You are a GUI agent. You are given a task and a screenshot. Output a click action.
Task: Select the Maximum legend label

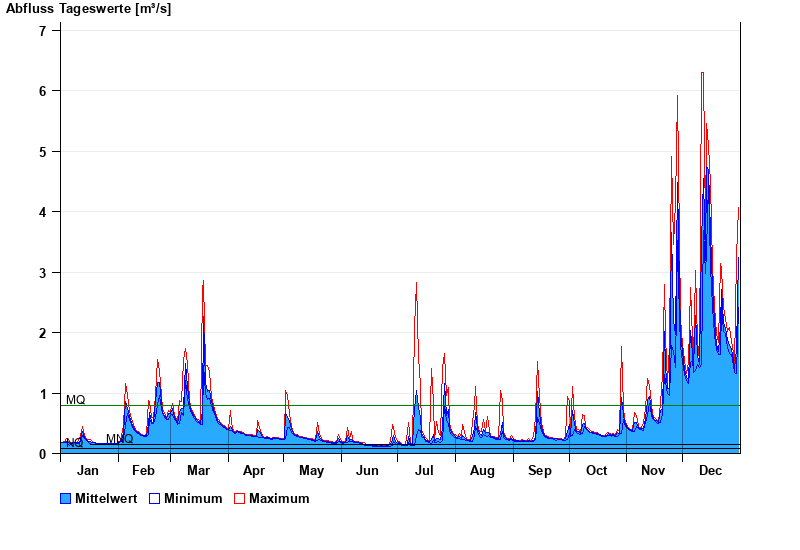[279, 499]
